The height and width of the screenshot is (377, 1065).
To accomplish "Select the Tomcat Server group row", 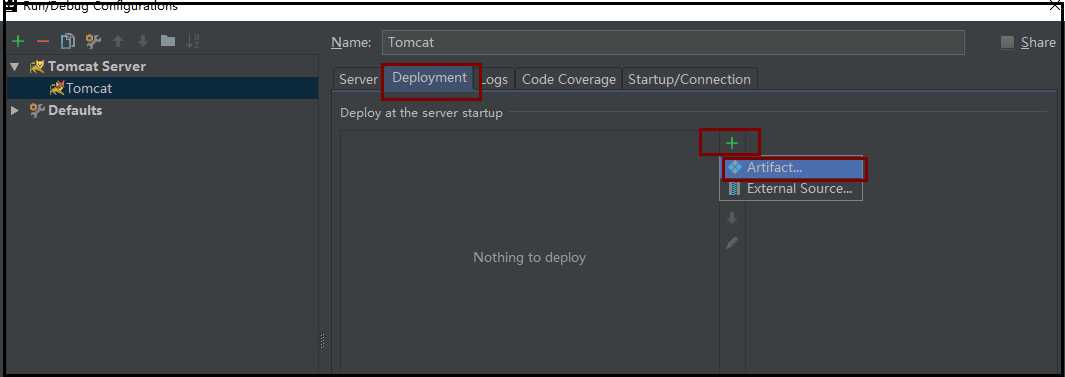I will pyautogui.click(x=163, y=67).
